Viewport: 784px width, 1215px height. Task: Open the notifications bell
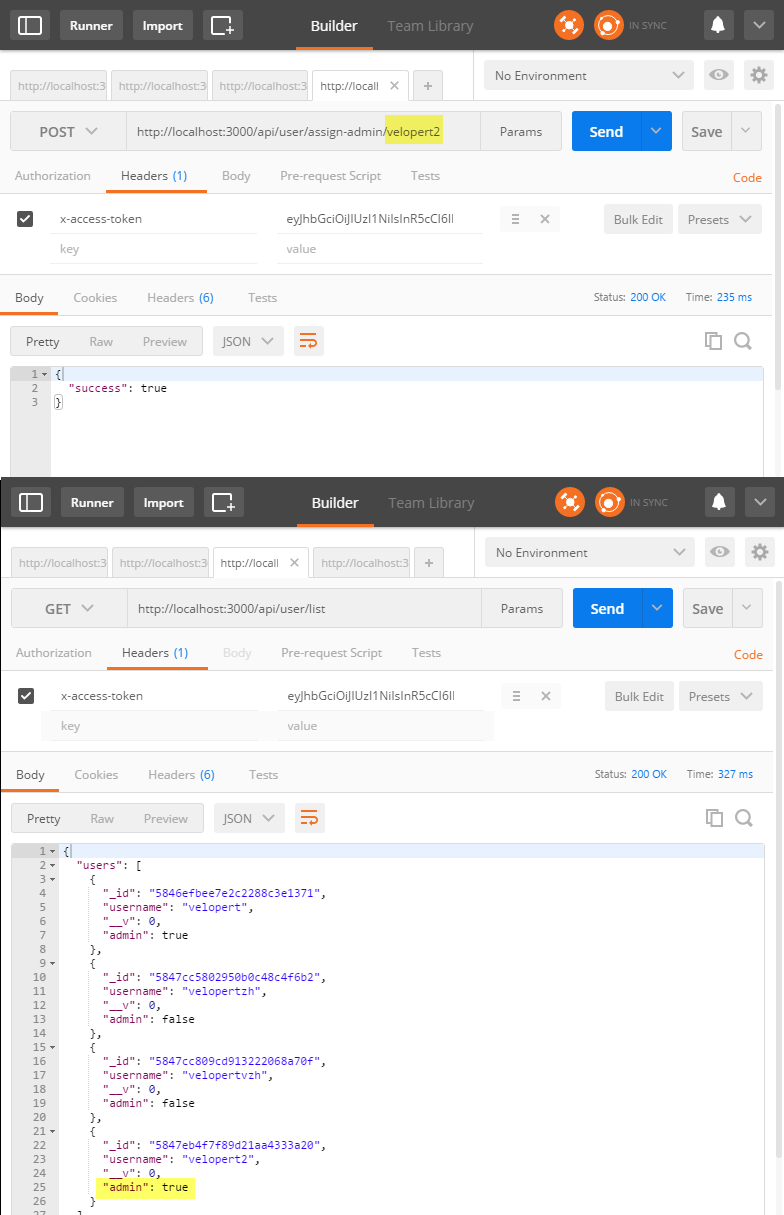[x=718, y=25]
